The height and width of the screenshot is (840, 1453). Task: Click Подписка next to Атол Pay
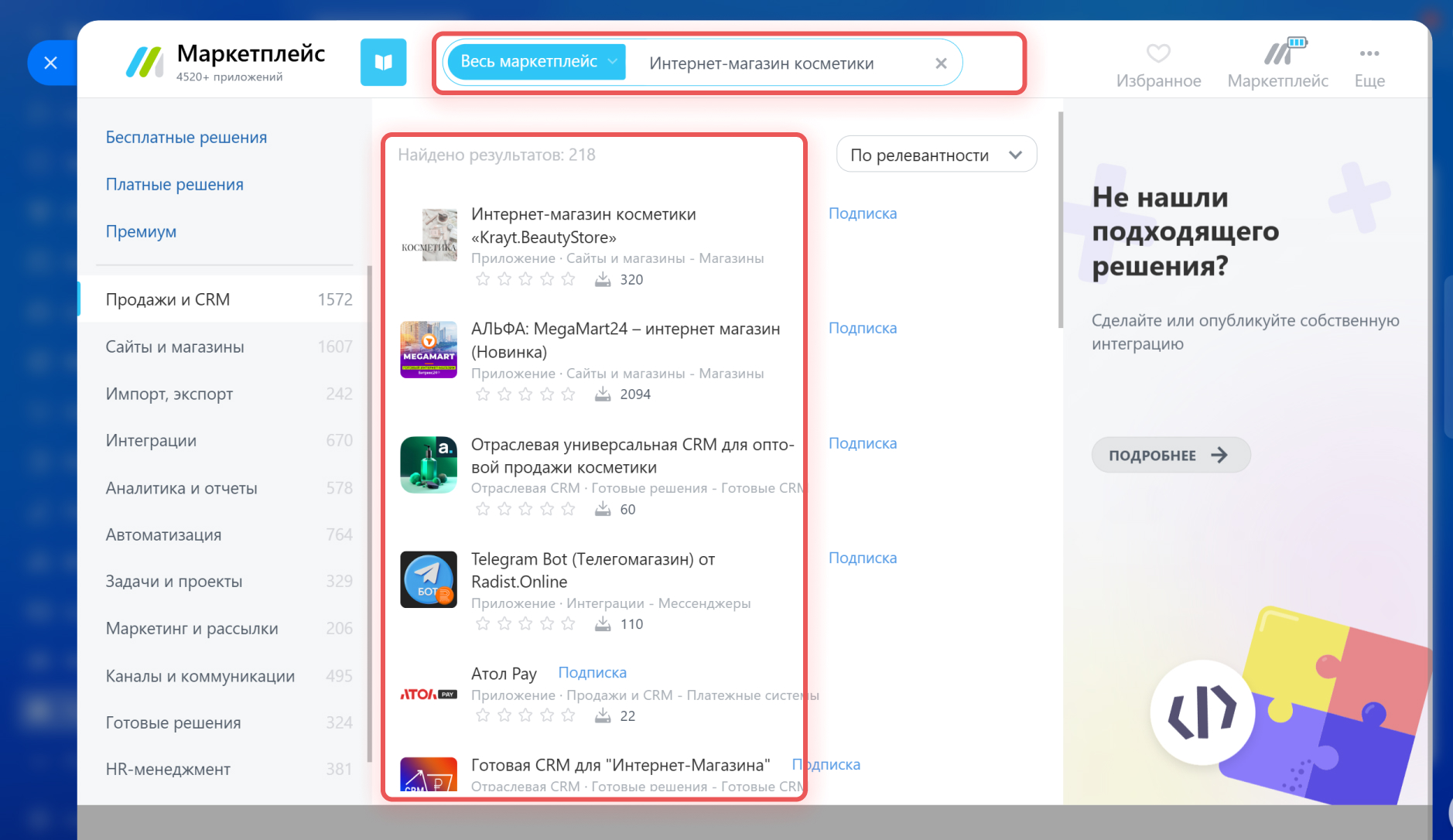[593, 673]
